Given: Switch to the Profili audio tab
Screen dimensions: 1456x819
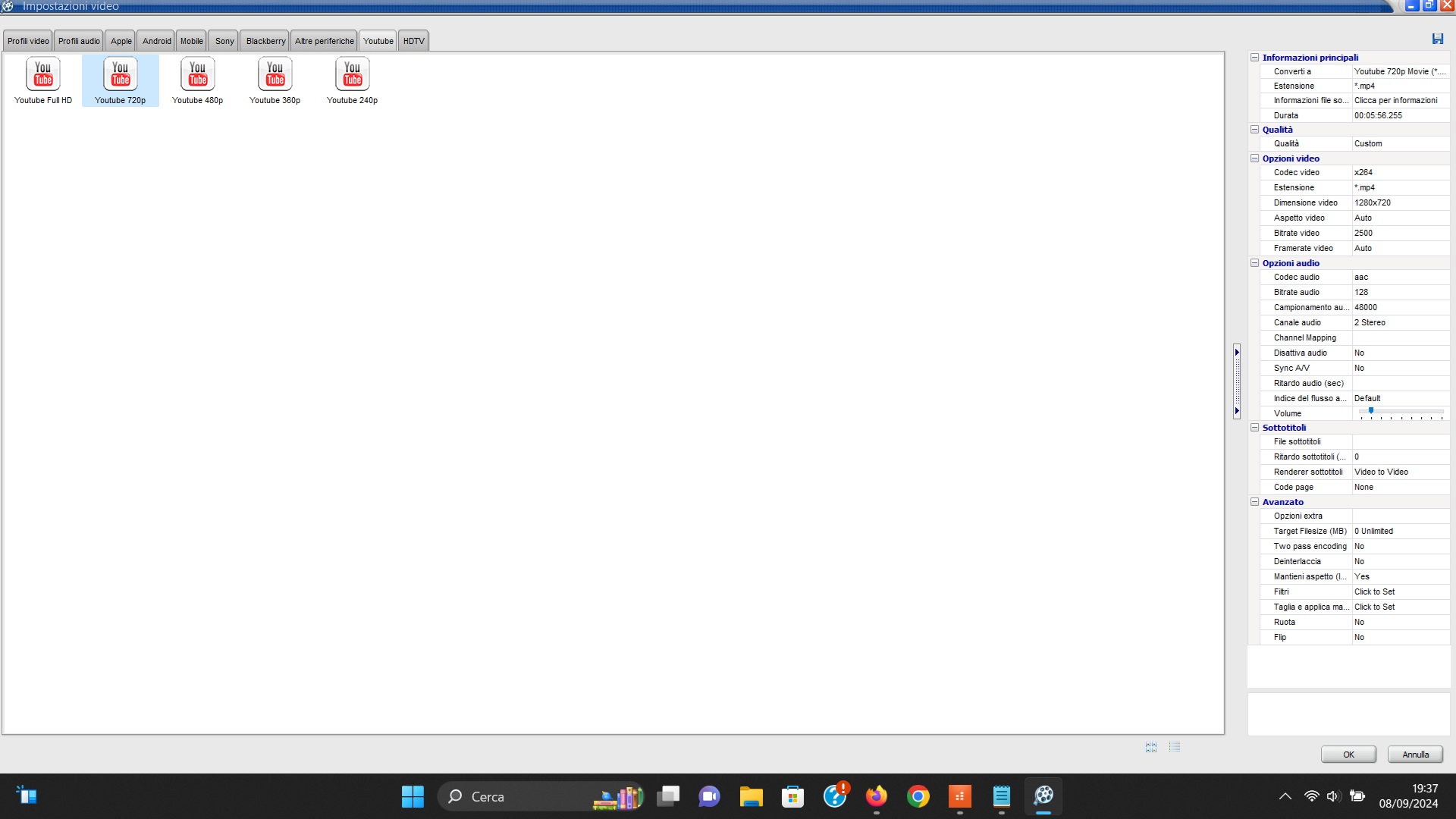Looking at the screenshot, I should coord(79,41).
